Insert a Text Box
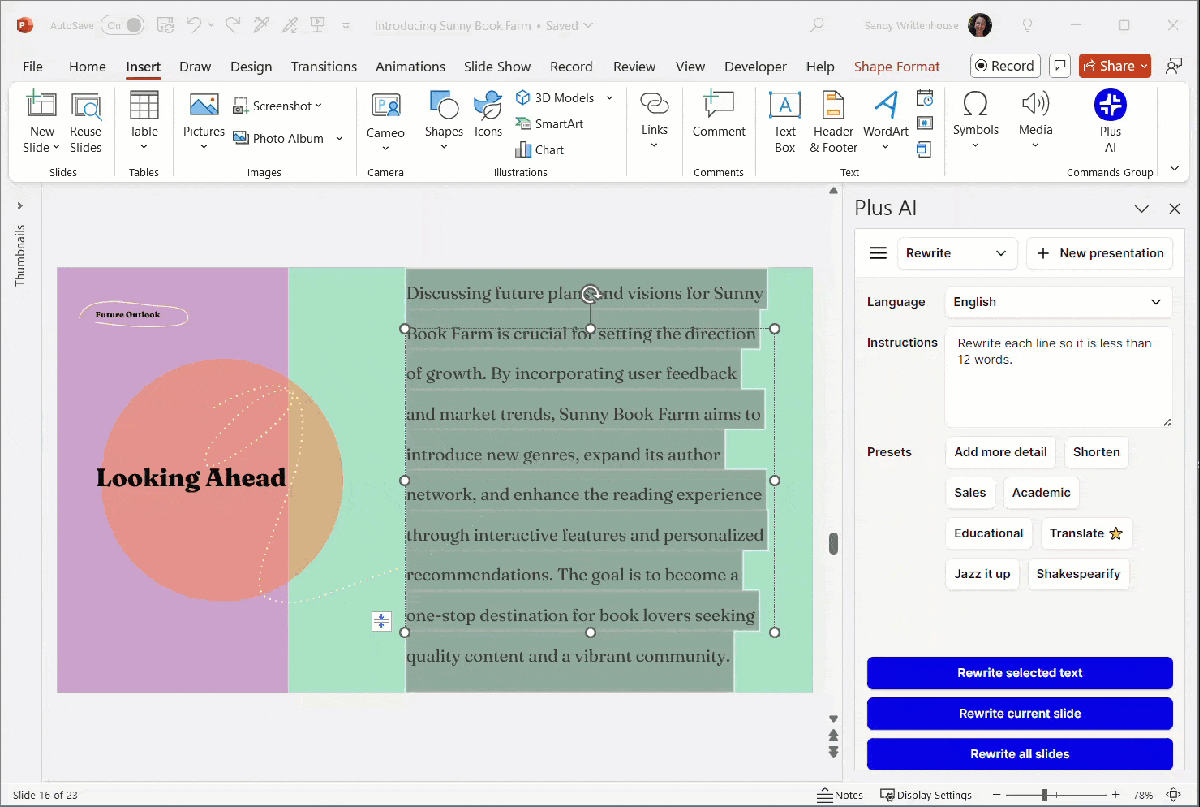Image resolution: width=1200 pixels, height=807 pixels. coord(784,119)
